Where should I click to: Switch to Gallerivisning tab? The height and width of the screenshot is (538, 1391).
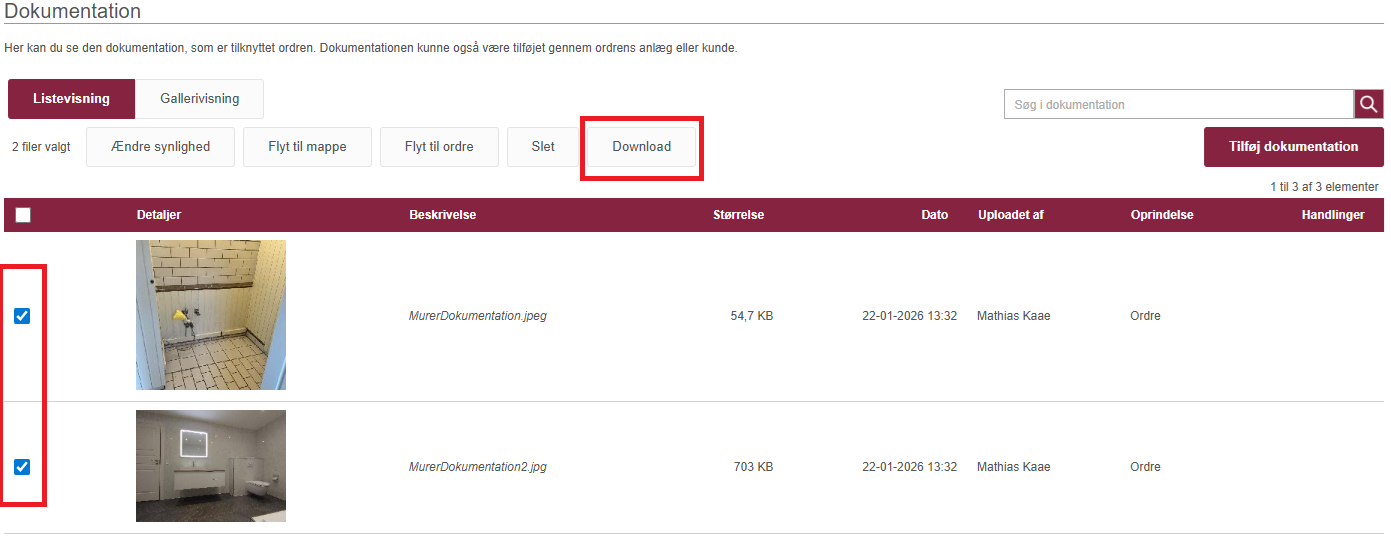point(200,99)
